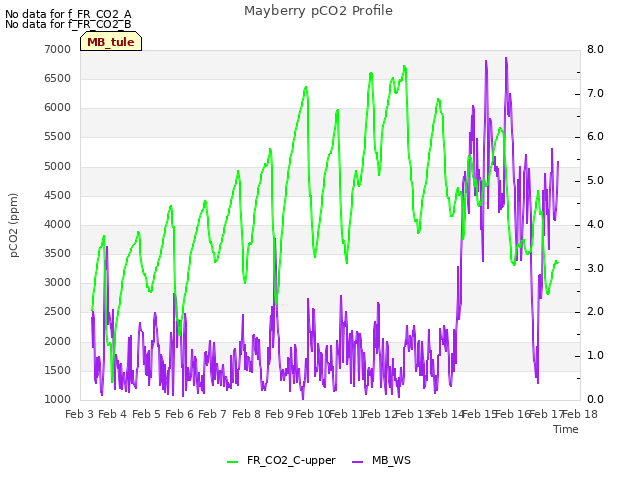Click the 5500 y-axis tick label
640x480 pixels.
click(58, 136)
